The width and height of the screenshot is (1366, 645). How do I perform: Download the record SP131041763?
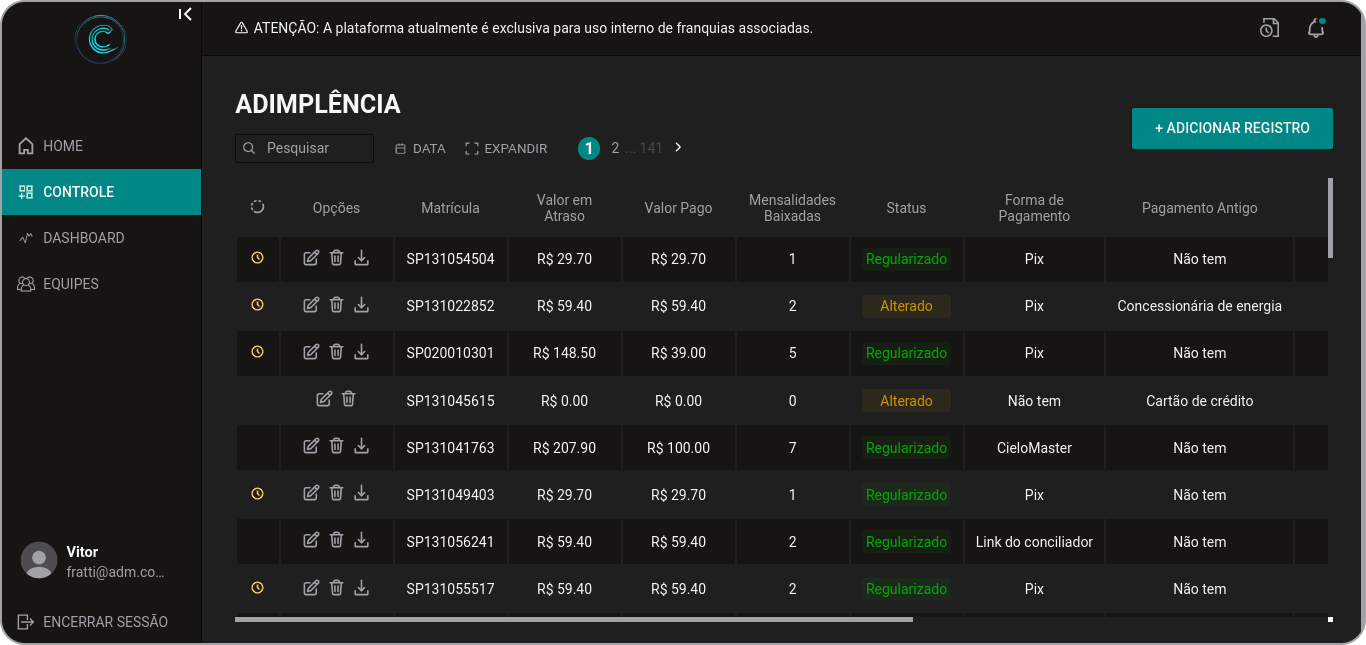click(362, 447)
